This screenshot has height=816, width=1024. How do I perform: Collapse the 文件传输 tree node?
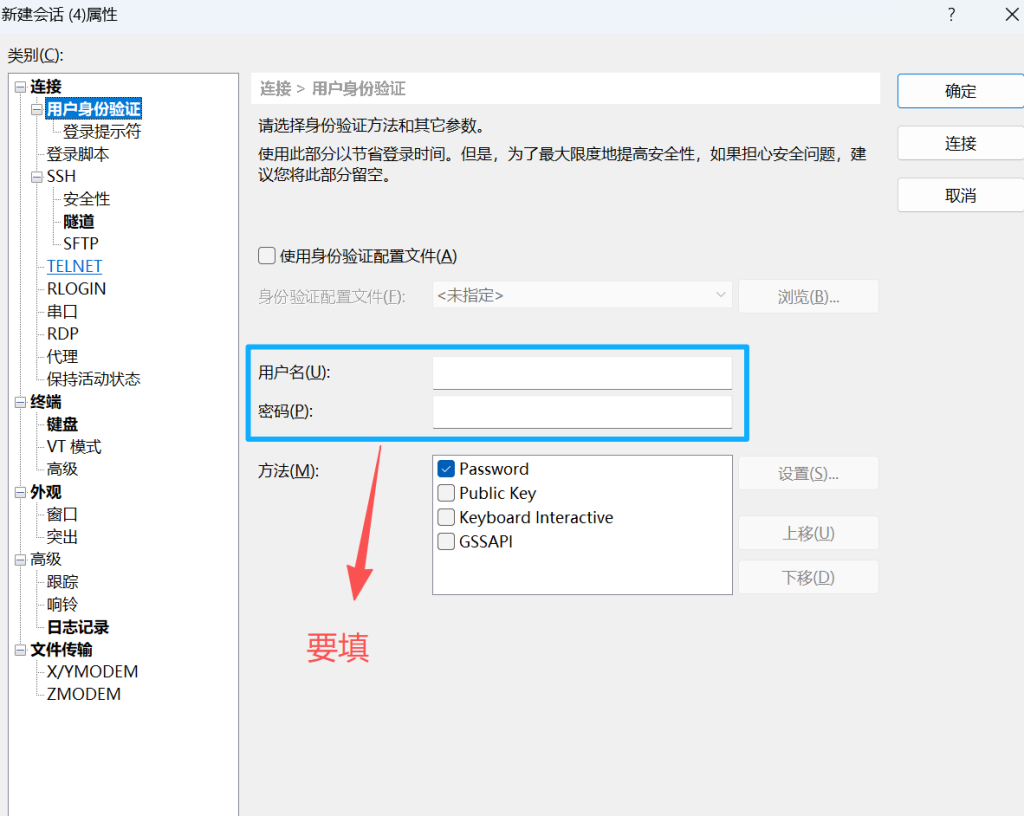(x=20, y=650)
